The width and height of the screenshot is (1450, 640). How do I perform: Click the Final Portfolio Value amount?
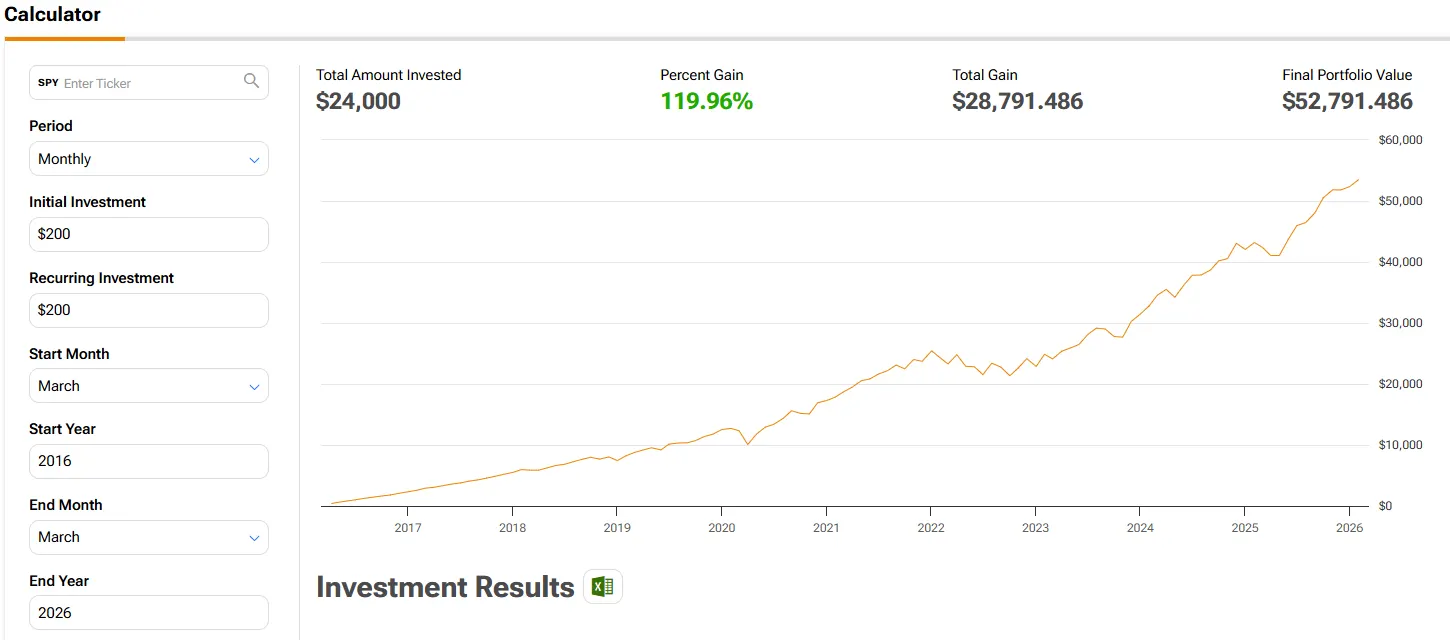click(1347, 101)
